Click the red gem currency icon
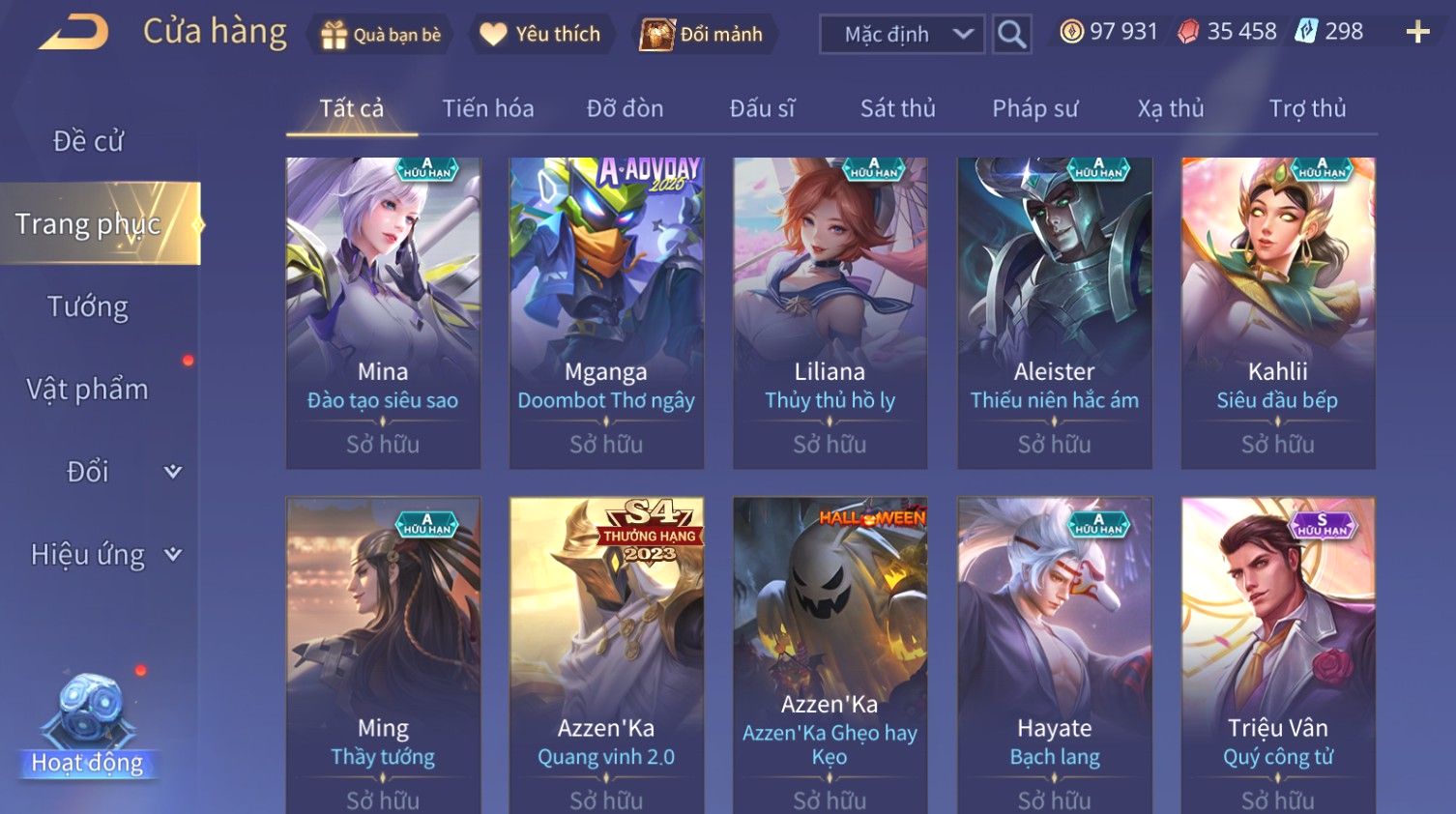The image size is (1456, 814). point(1188,33)
